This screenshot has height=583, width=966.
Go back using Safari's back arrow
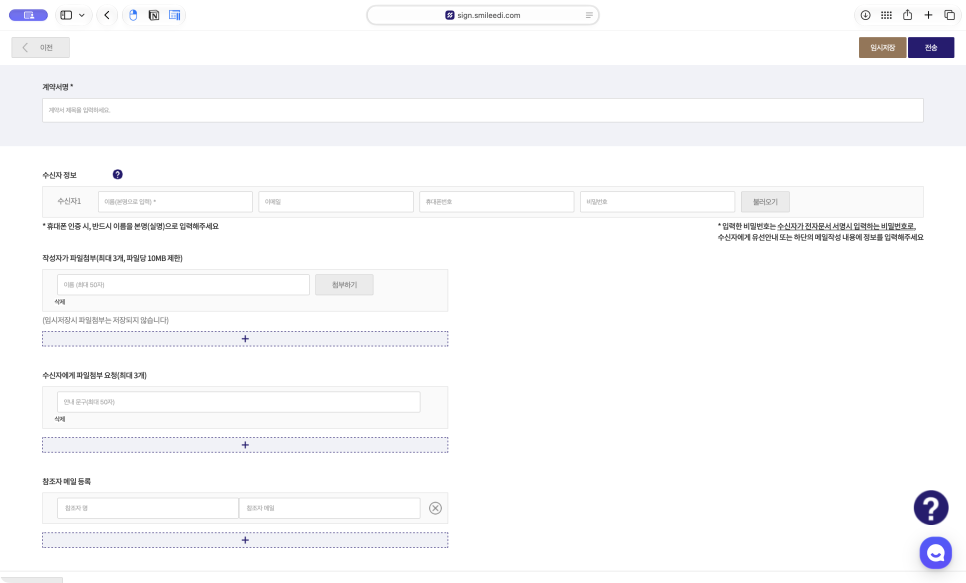(107, 15)
